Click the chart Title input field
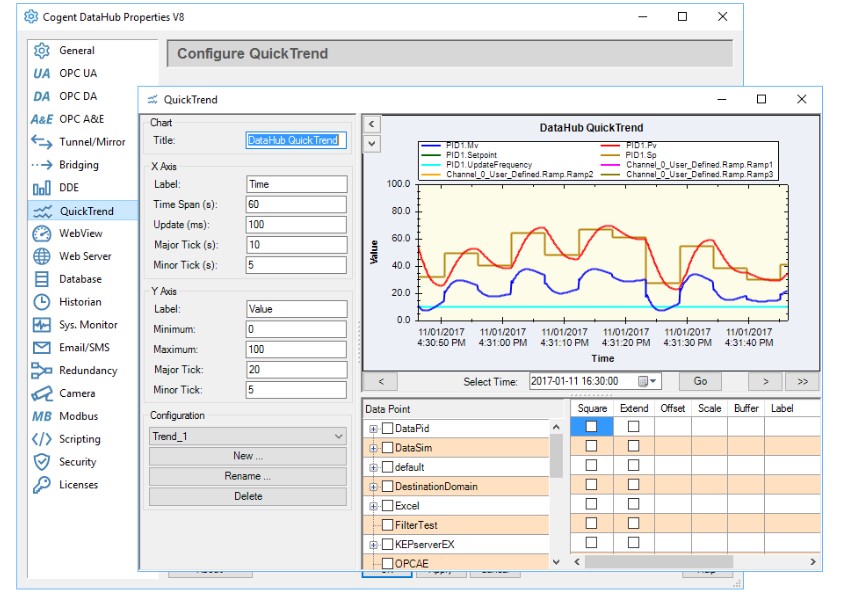841x596 pixels. 297,141
